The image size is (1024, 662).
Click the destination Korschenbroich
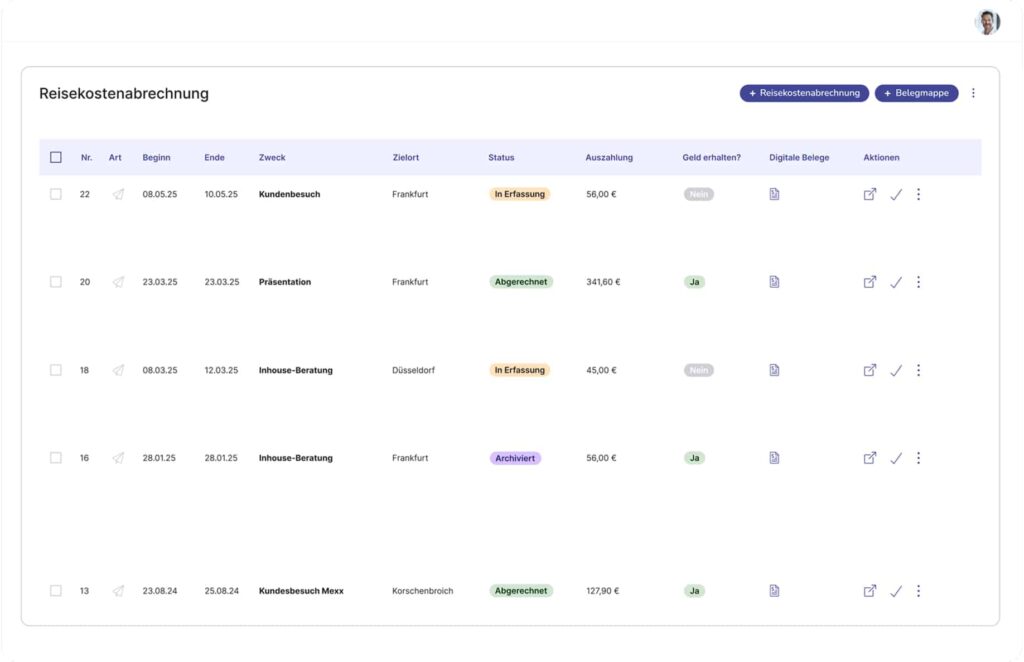423,591
